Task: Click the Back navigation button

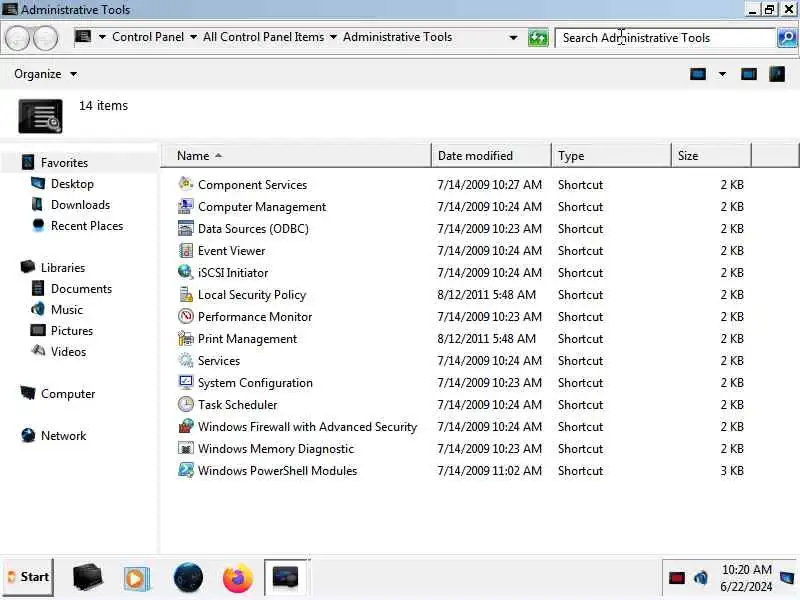Action: pyautogui.click(x=18, y=38)
